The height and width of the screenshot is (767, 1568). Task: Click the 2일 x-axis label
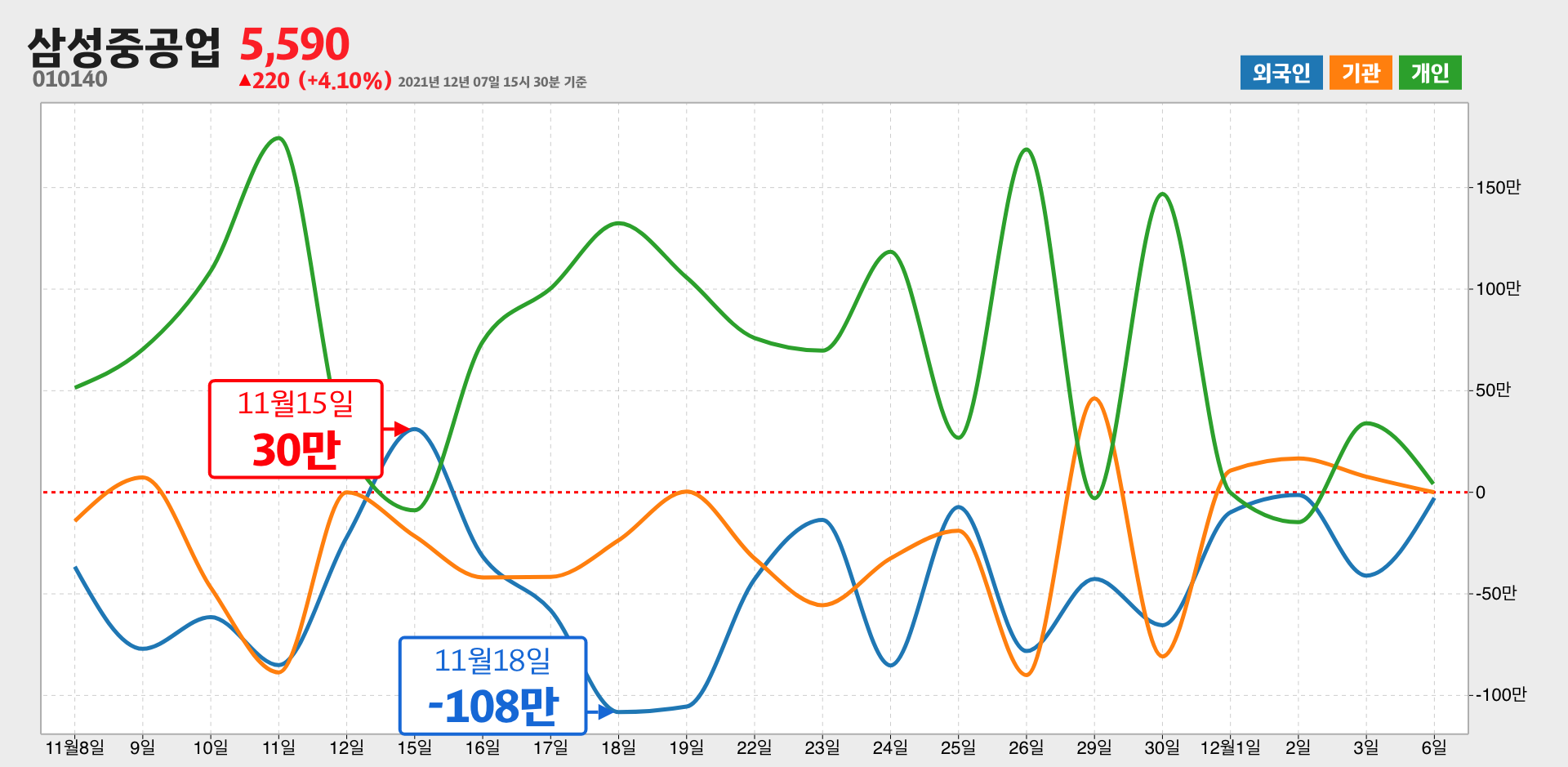1298,747
